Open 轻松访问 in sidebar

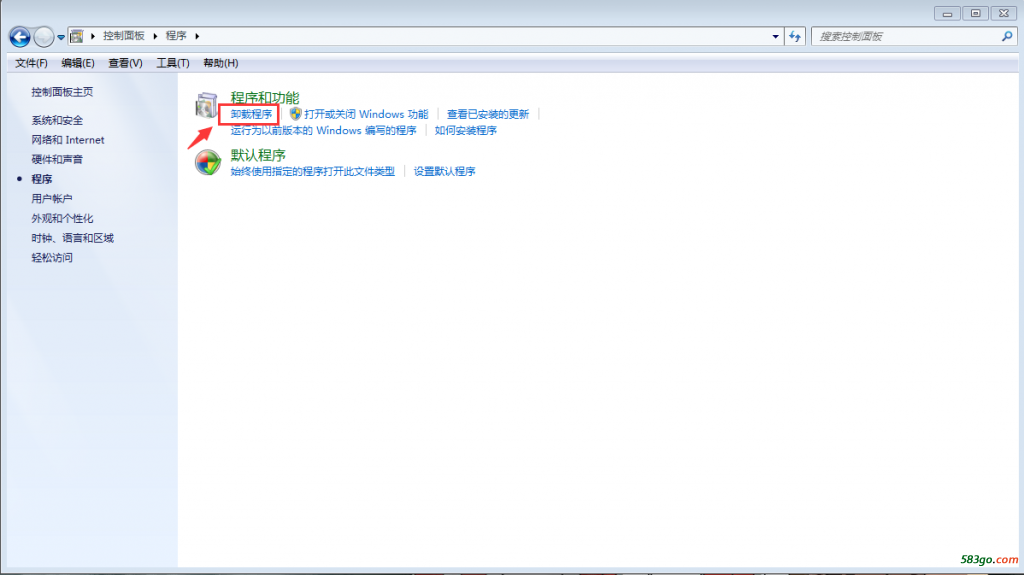tap(52, 257)
